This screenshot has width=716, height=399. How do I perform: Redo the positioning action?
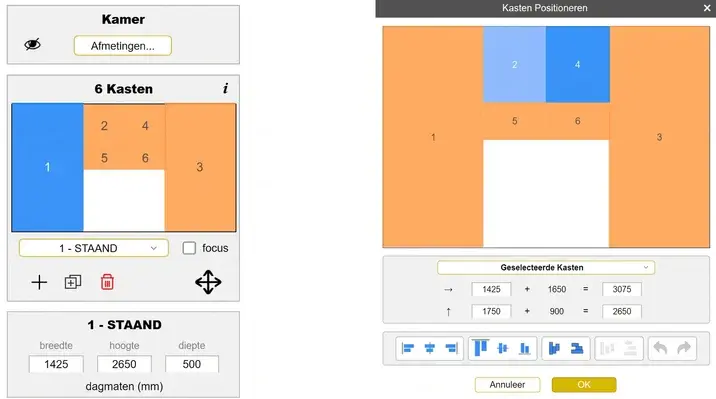684,349
